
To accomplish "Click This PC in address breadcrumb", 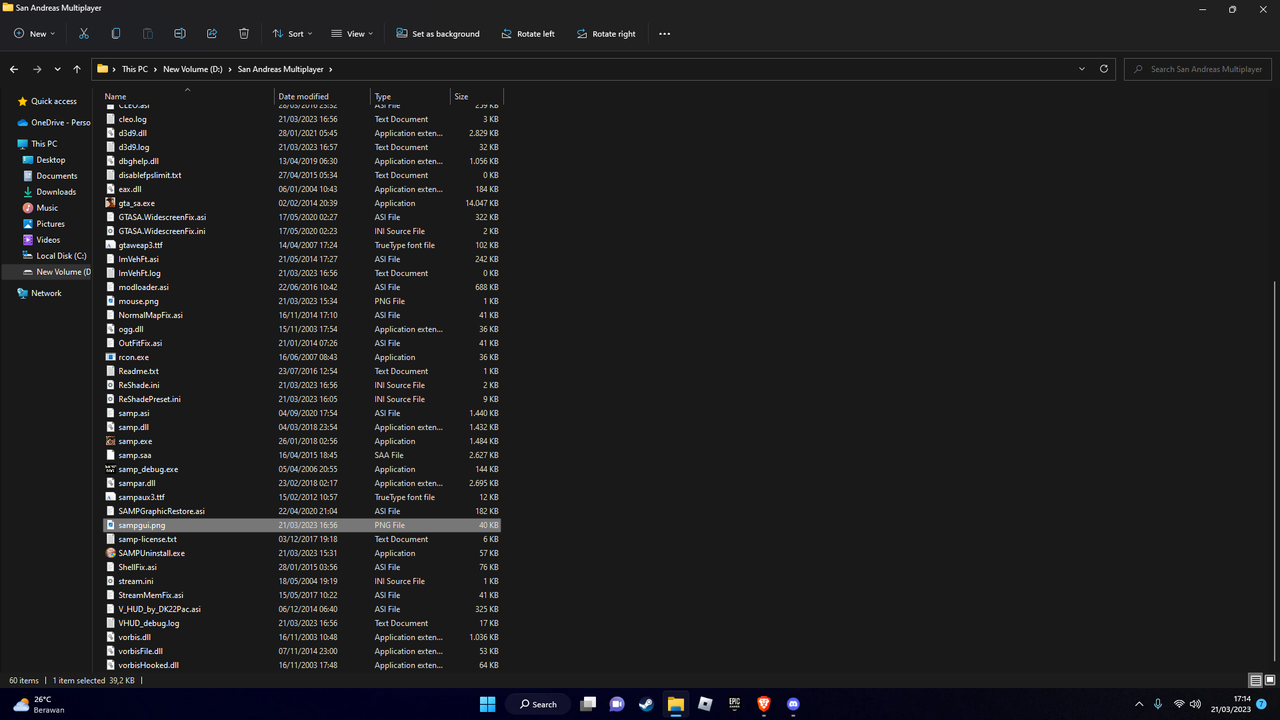I will pos(134,69).
